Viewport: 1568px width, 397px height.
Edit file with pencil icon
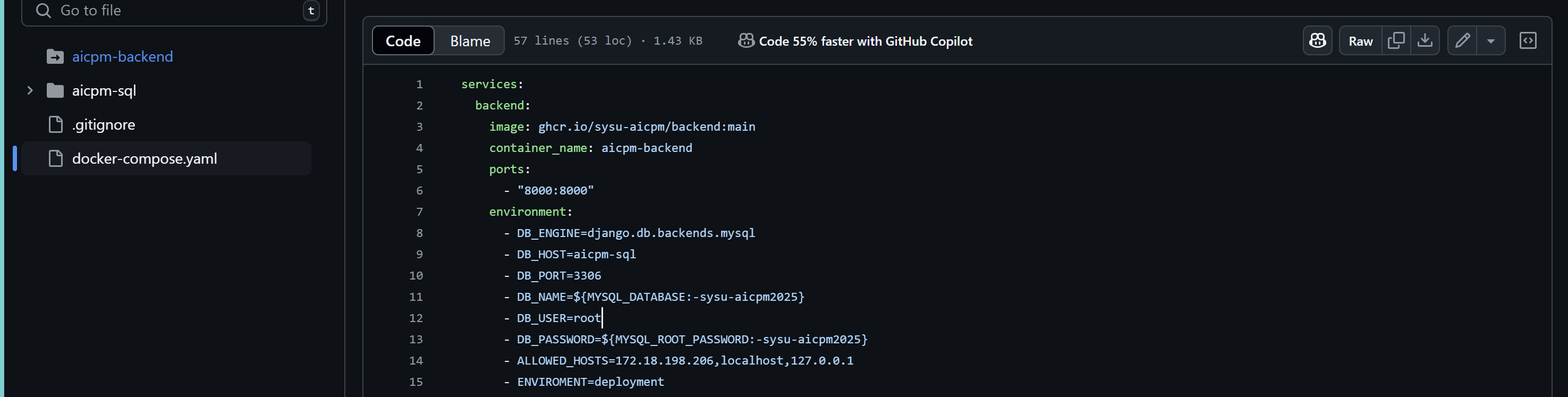(x=1462, y=41)
